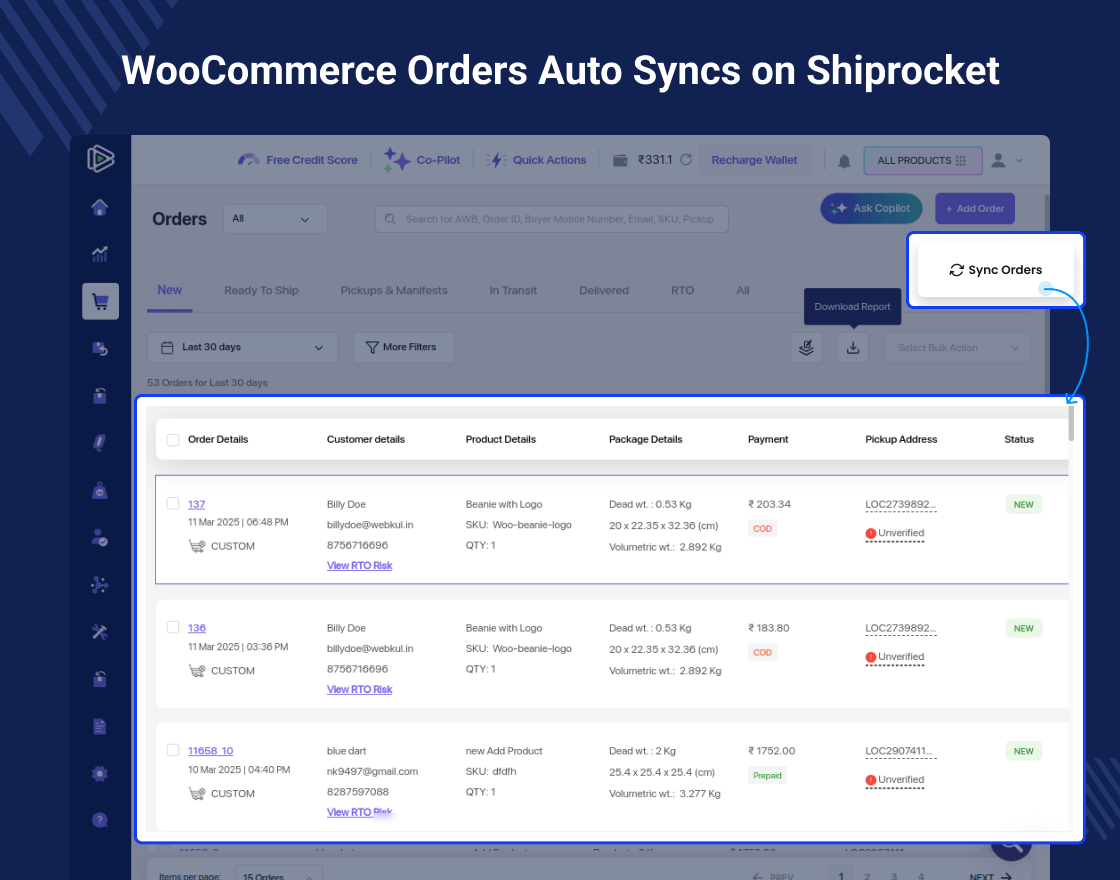The image size is (1120, 880).
Task: Open the Help question mark icon
Action: pos(99,820)
